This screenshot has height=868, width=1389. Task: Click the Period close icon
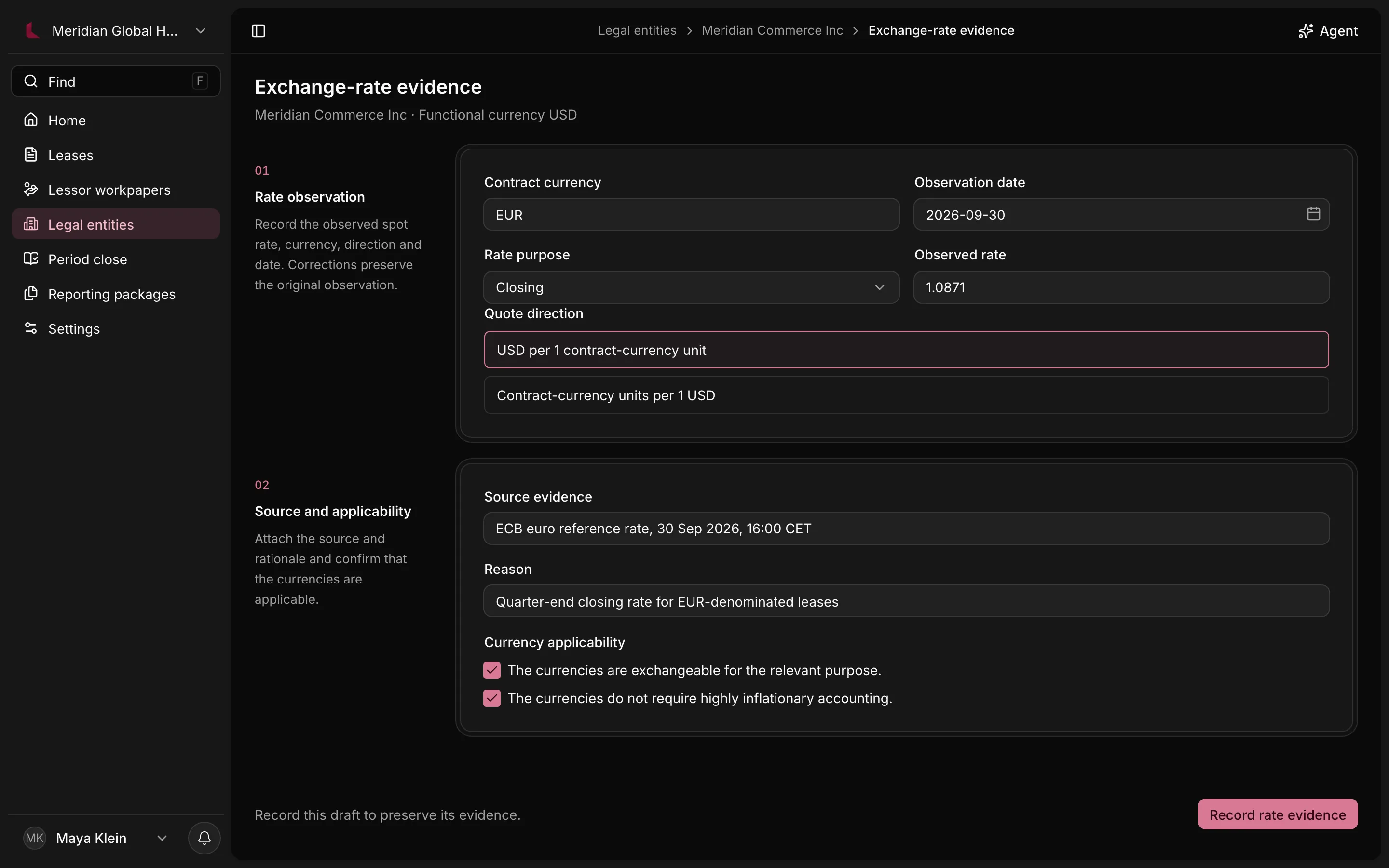[x=31, y=259]
